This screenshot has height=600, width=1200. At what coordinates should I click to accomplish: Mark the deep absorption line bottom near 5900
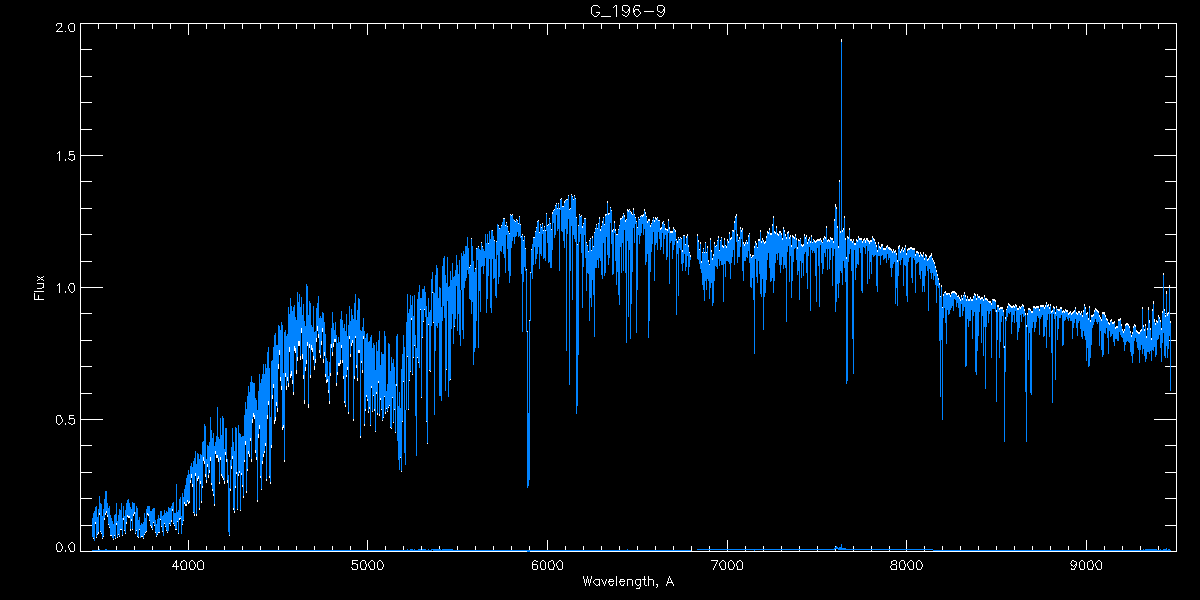pyautogui.click(x=528, y=485)
